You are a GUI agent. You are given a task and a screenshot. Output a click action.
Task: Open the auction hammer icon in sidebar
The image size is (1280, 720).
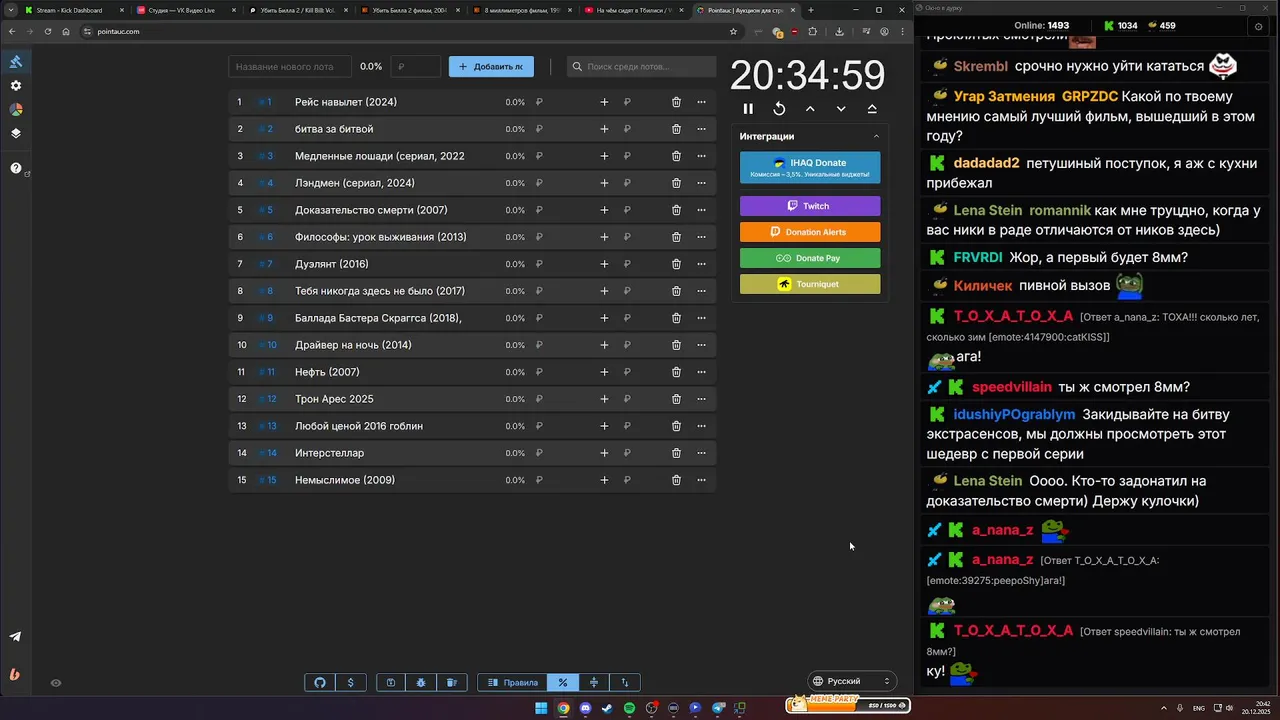click(x=16, y=62)
